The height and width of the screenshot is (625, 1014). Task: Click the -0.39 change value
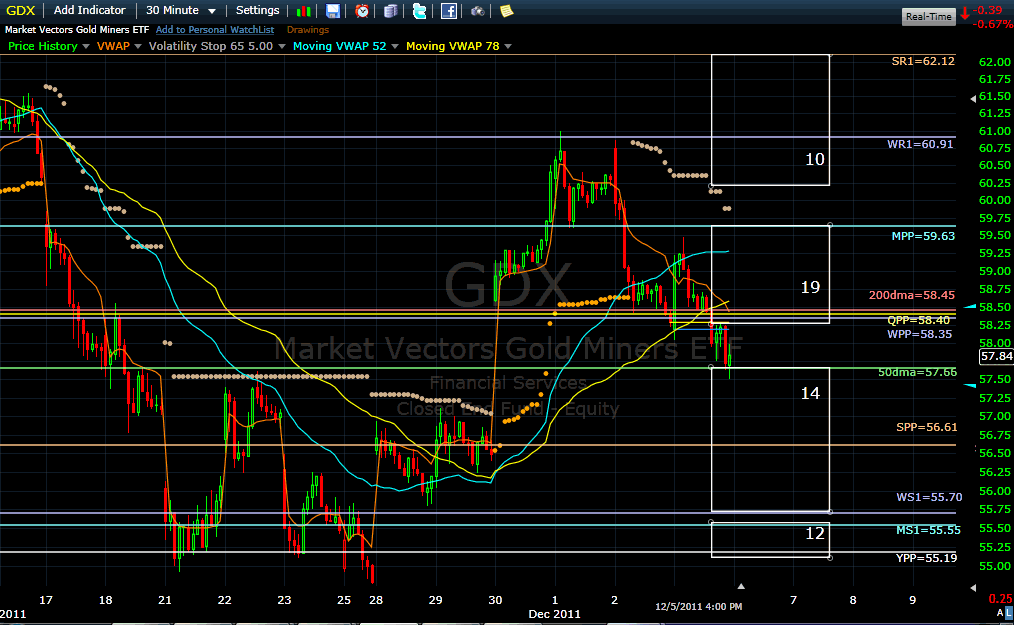click(x=987, y=10)
